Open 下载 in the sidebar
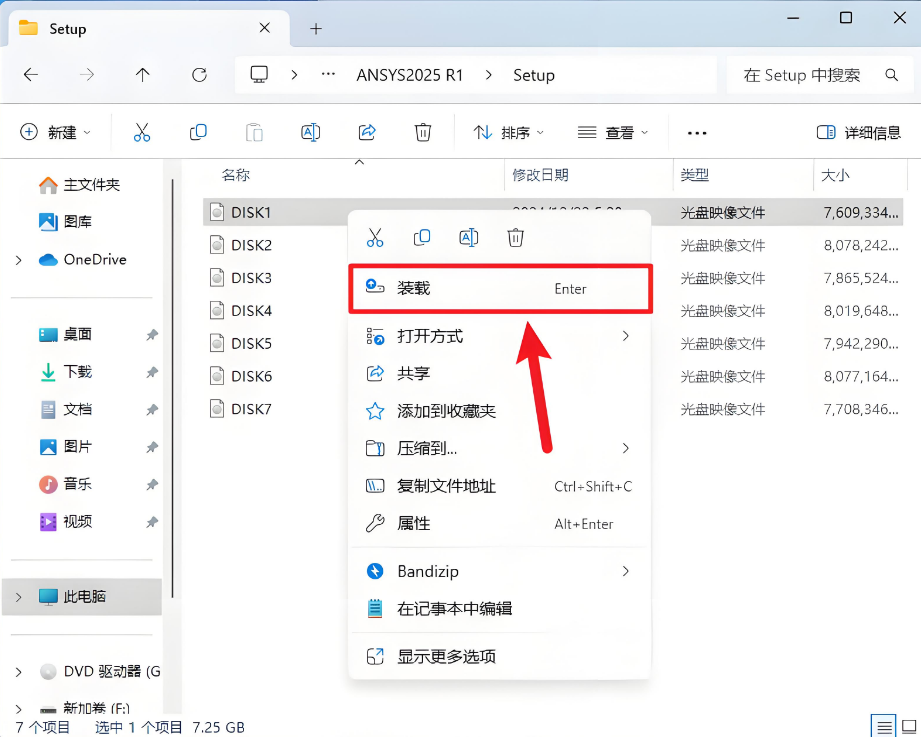This screenshot has width=921, height=737. [x=65, y=372]
